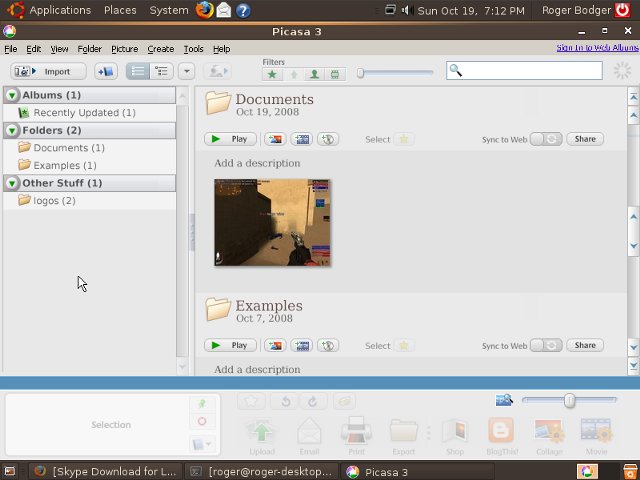Click the Export icon in bottom tray
Viewport: 640px width, 480px height.
pyautogui.click(x=404, y=438)
